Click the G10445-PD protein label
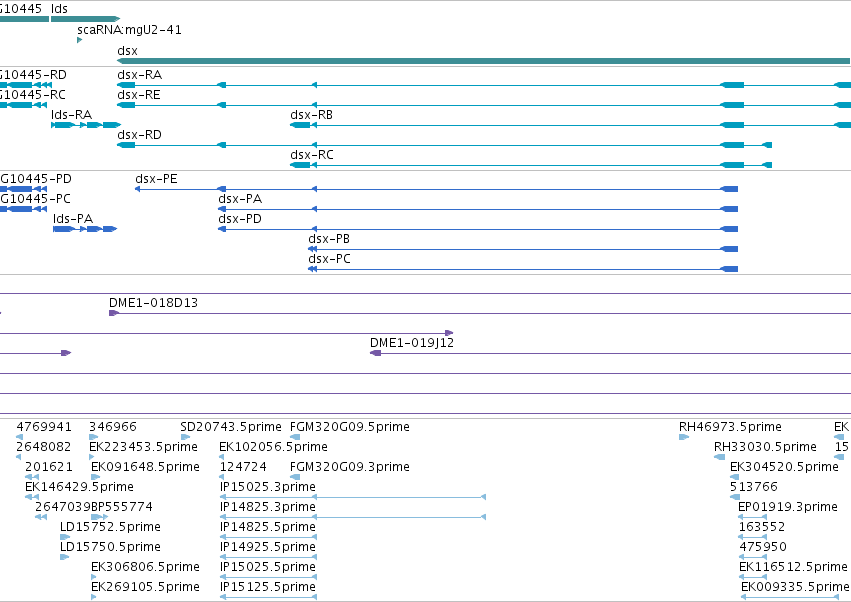Image resolution: width=851 pixels, height=602 pixels. tap(36, 179)
